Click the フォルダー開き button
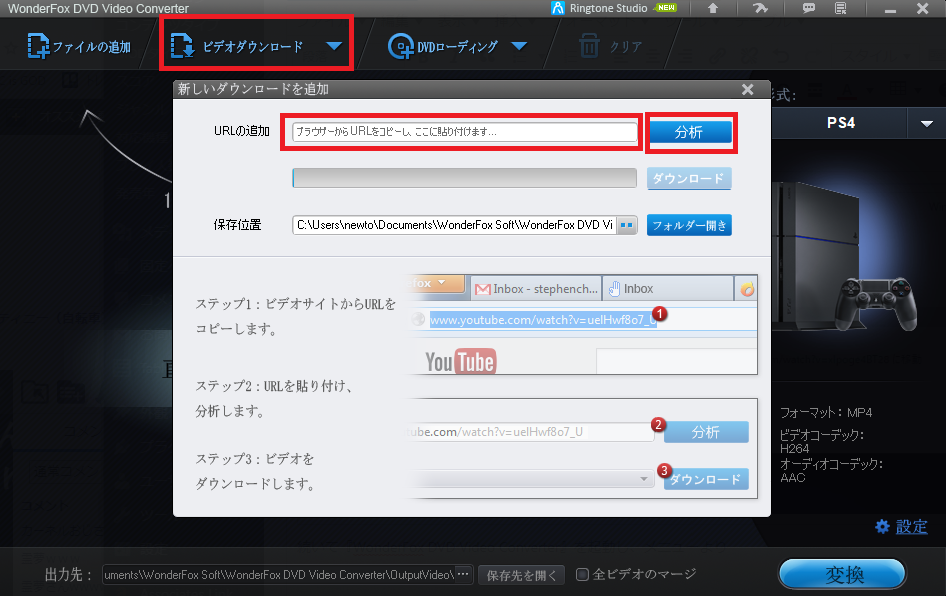This screenshot has height=596, width=946. [689, 225]
